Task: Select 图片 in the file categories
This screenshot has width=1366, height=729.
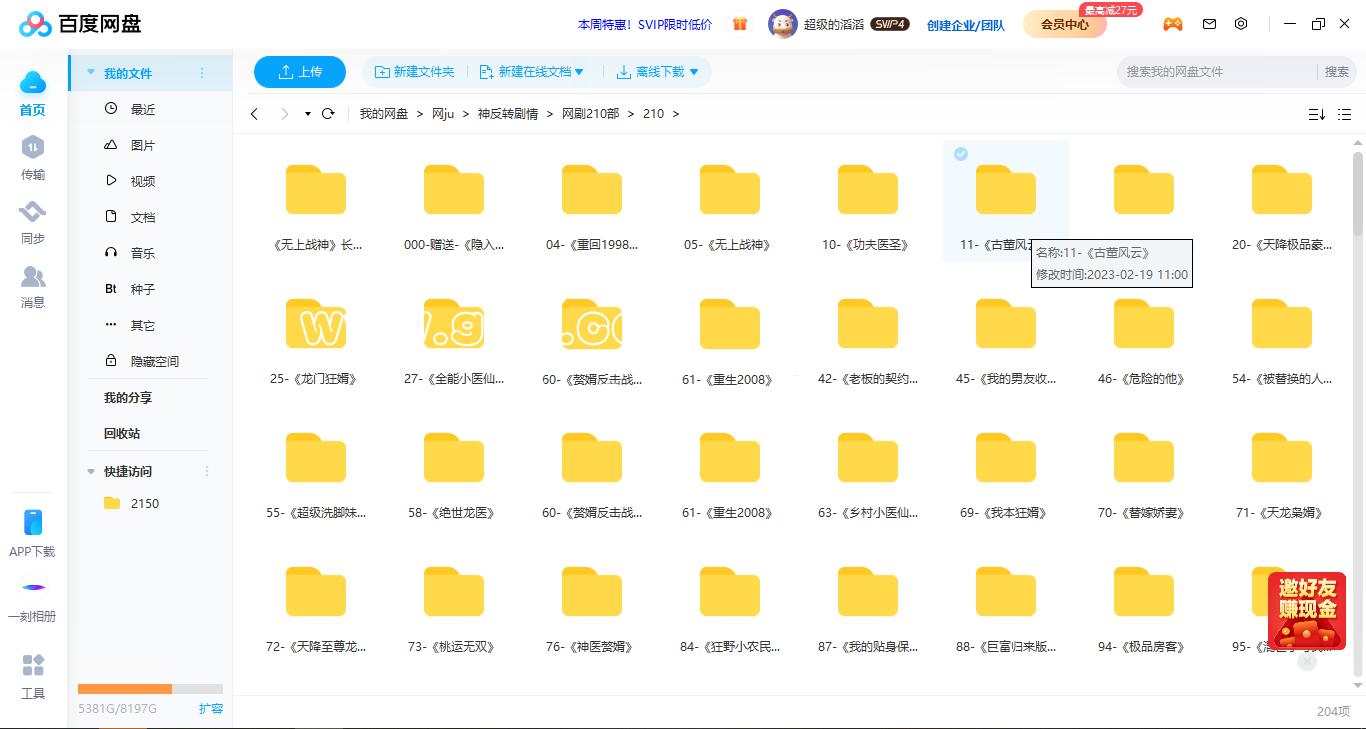Action: coord(143,145)
